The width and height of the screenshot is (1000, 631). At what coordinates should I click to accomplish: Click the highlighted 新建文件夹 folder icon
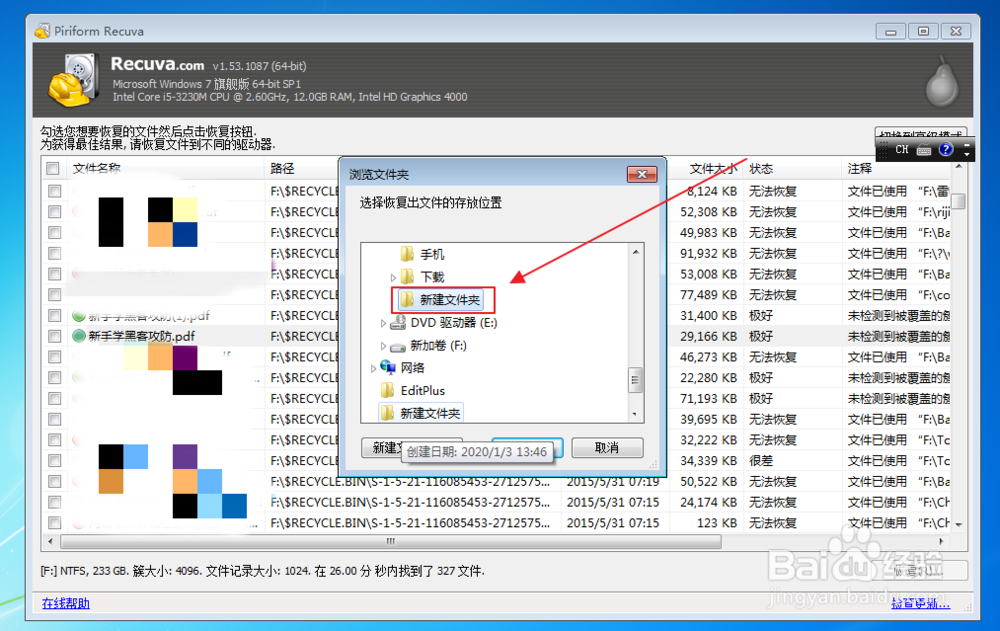[x=407, y=299]
